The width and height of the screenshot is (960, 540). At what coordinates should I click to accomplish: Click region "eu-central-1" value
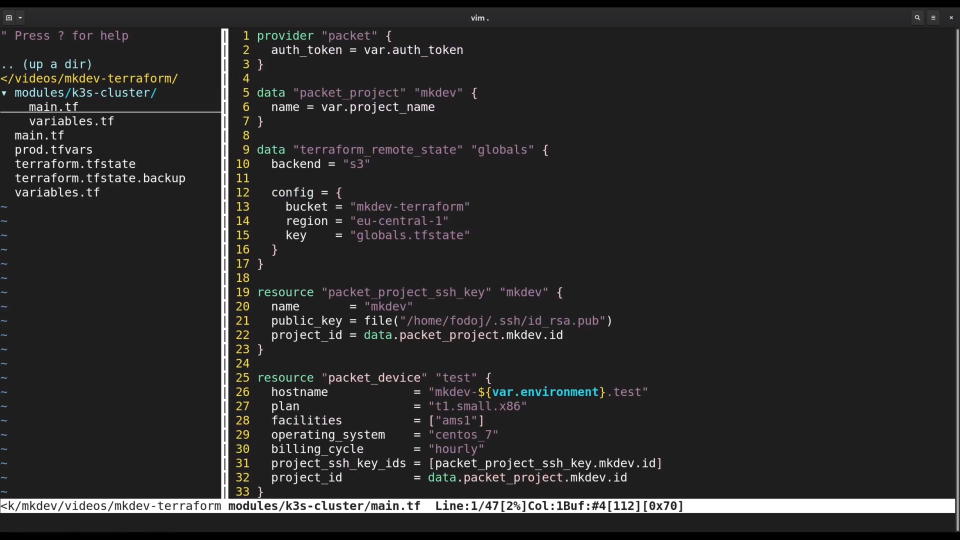tap(399, 221)
